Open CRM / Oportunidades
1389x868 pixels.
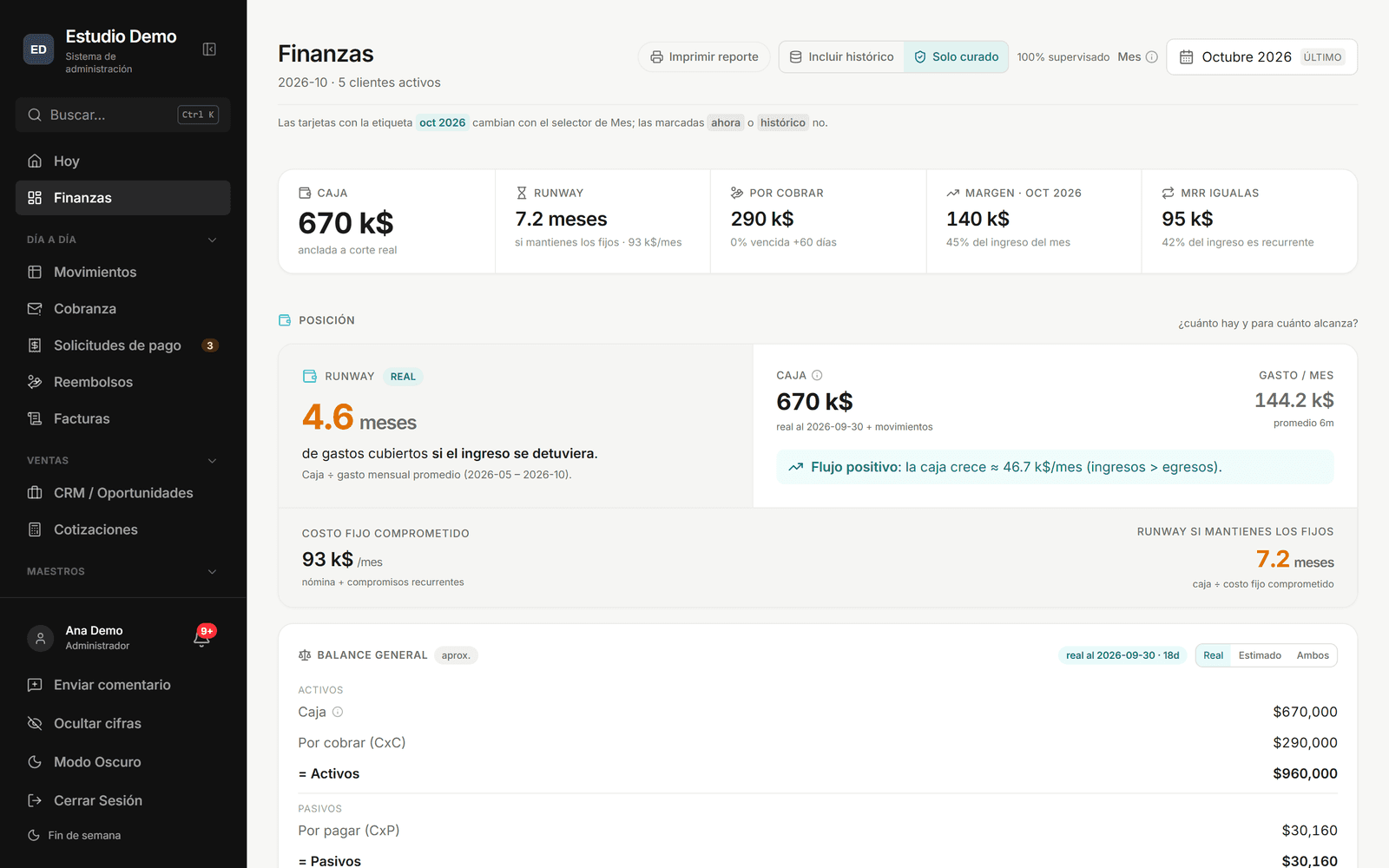pyautogui.click(x=122, y=493)
